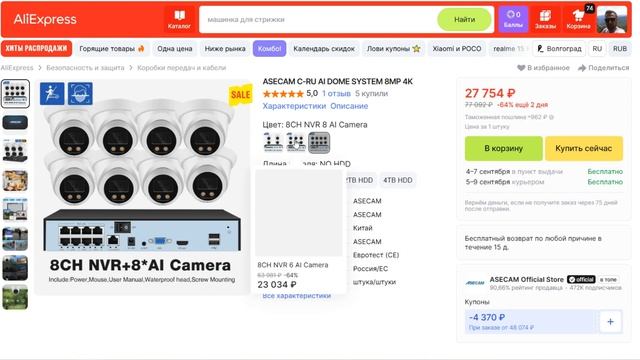Click the motion detection badge icon on the product image
The width and height of the screenshot is (640, 360).
(52, 93)
